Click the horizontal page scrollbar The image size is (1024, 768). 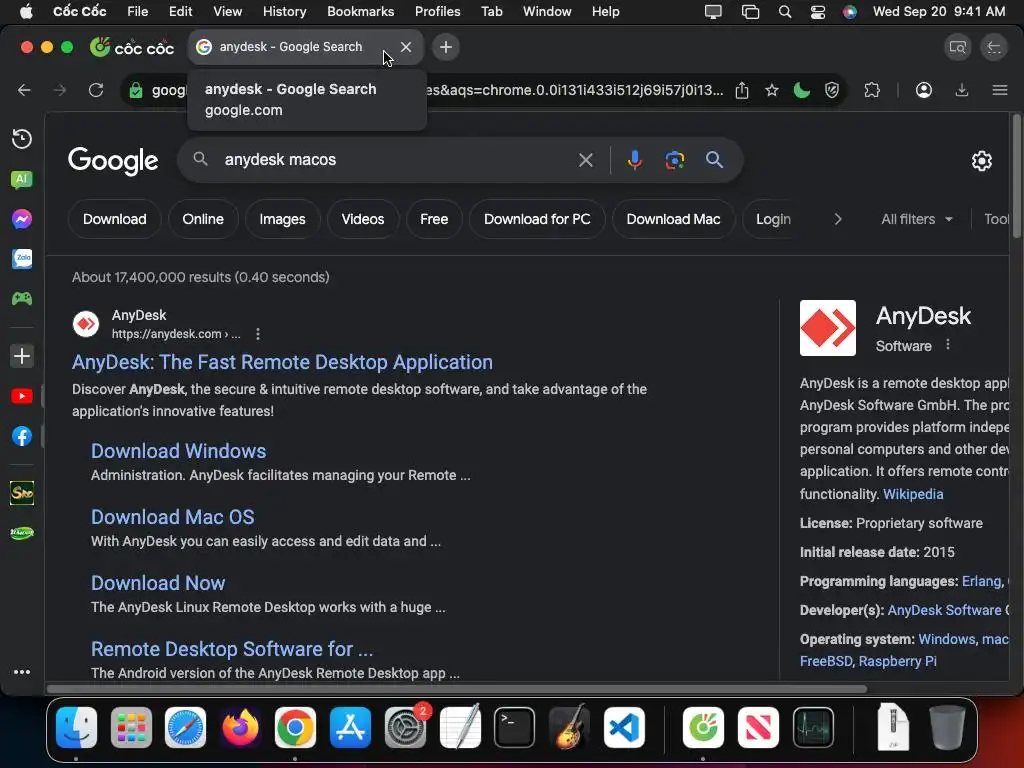456,689
